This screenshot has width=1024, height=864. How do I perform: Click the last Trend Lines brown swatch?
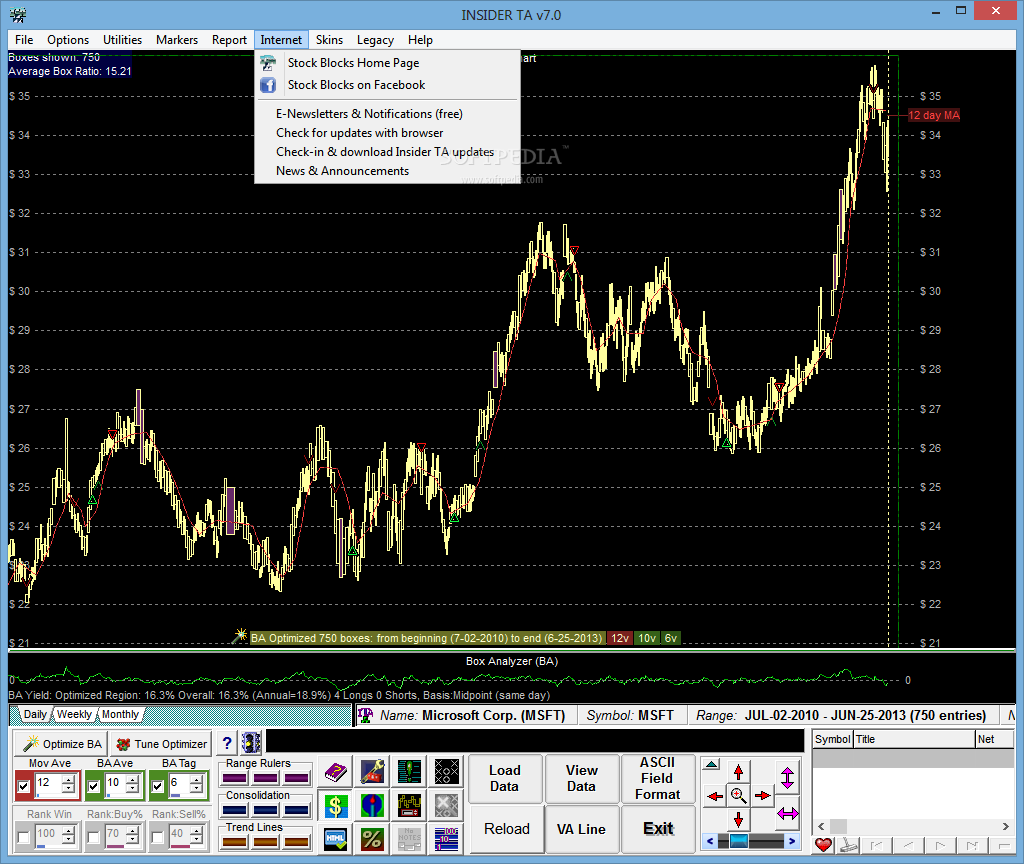pos(296,842)
